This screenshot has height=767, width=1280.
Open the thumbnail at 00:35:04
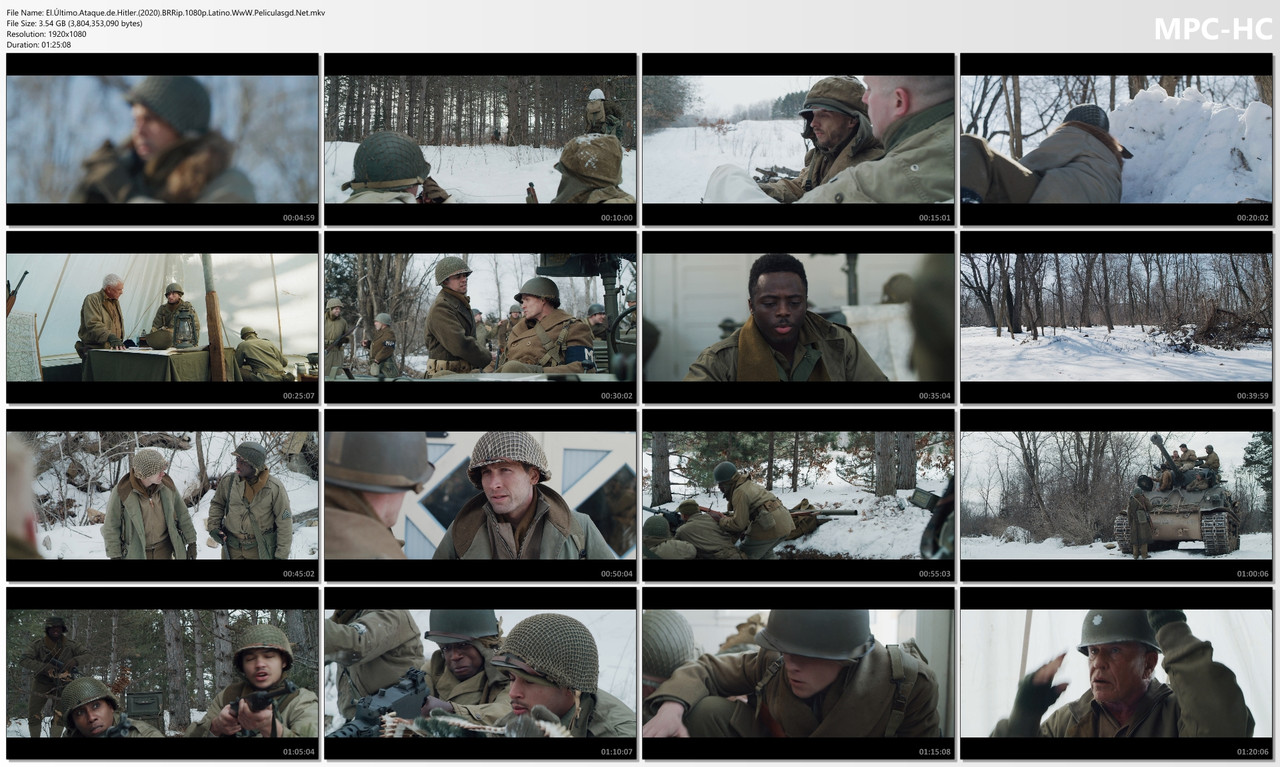798,317
